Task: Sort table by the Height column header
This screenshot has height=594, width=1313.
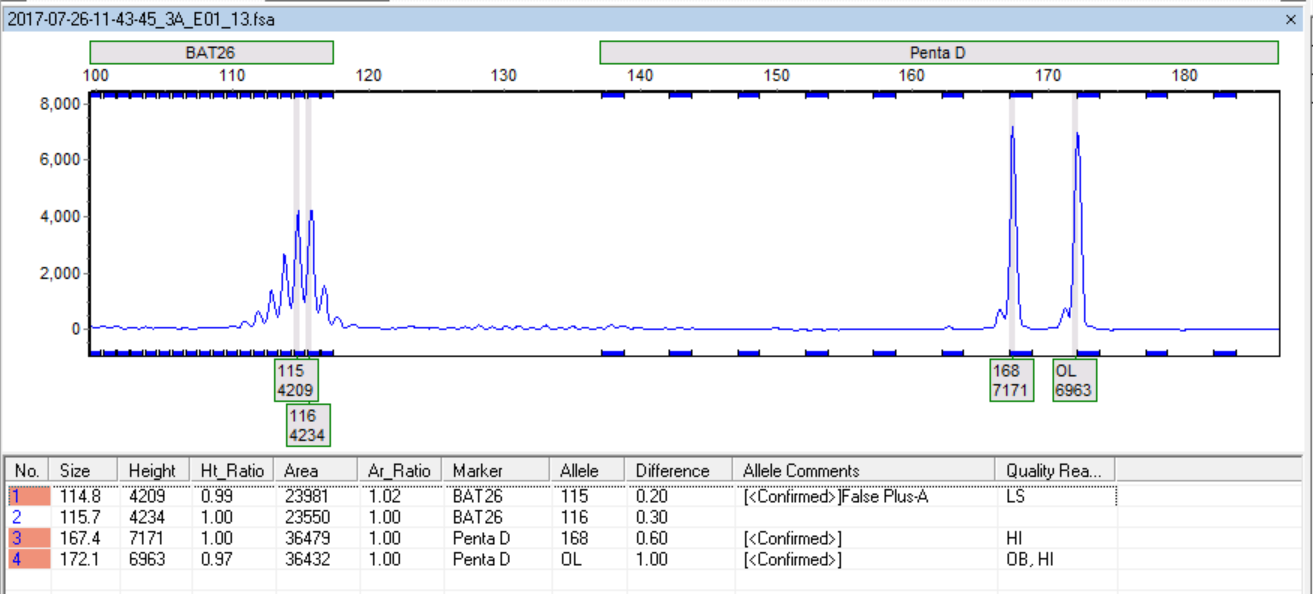Action: pyautogui.click(x=153, y=470)
